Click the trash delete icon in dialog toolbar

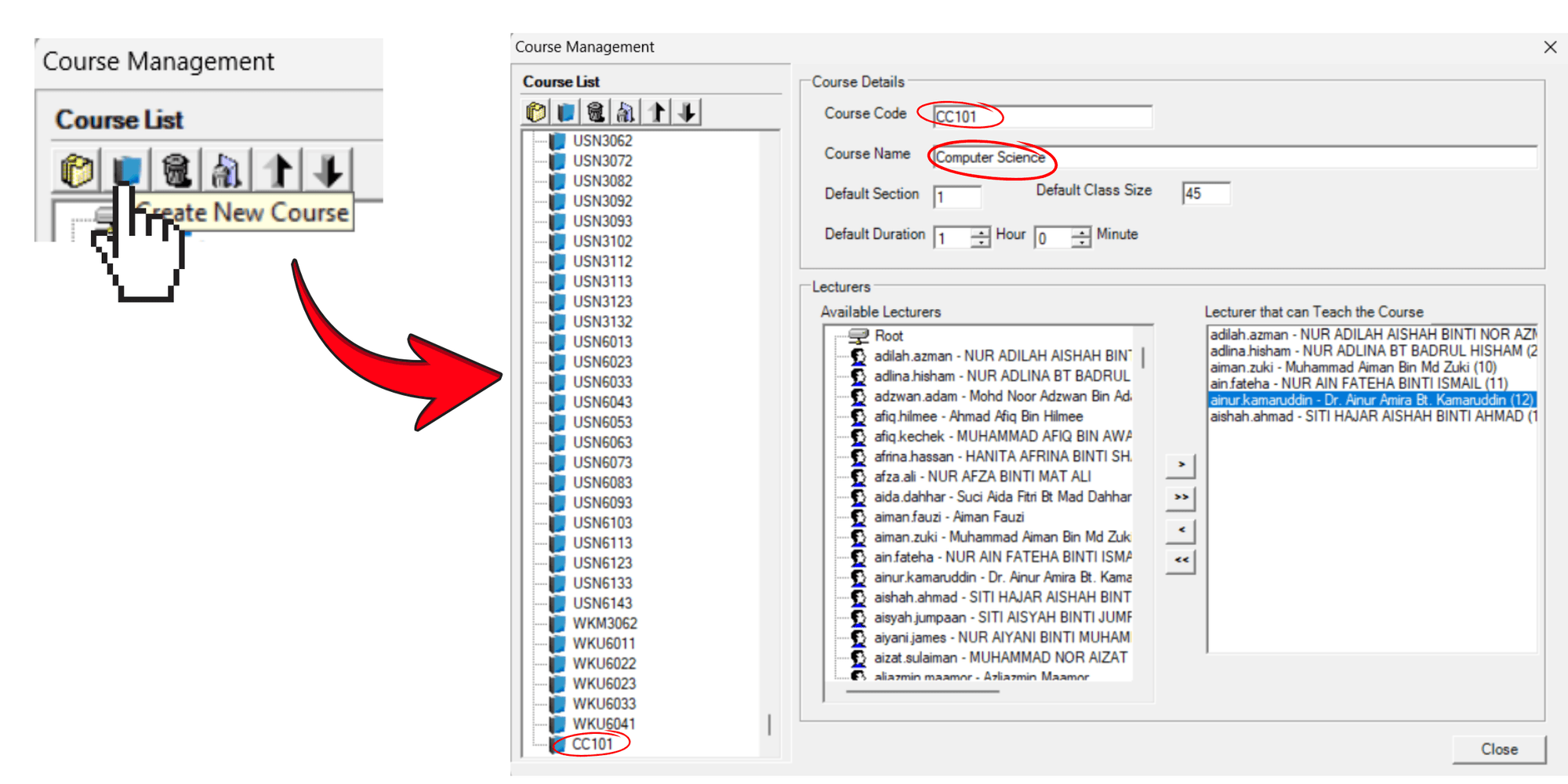596,112
